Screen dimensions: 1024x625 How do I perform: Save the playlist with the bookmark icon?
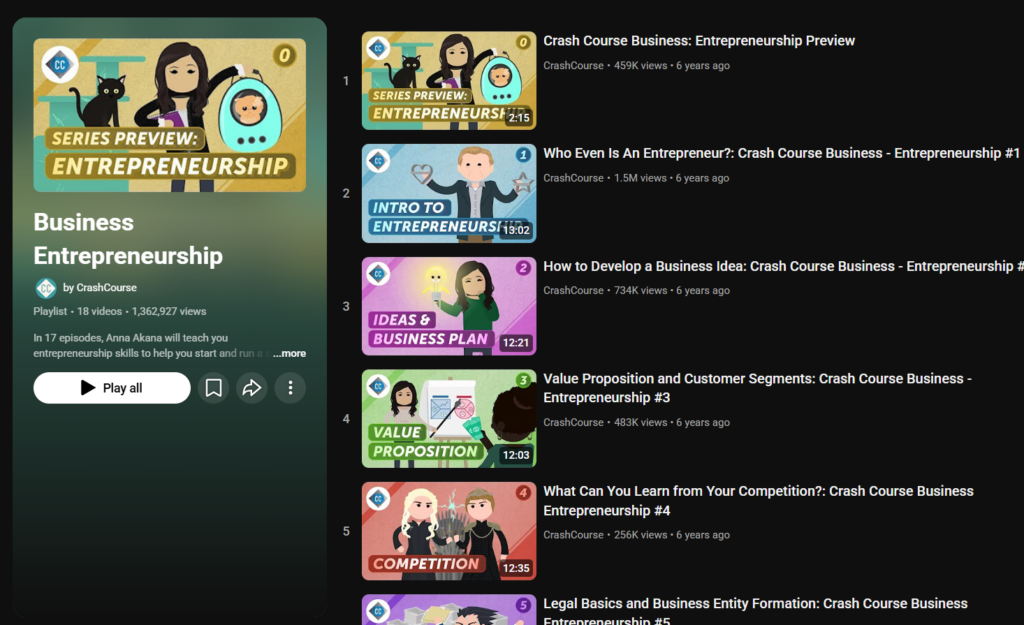(x=214, y=388)
